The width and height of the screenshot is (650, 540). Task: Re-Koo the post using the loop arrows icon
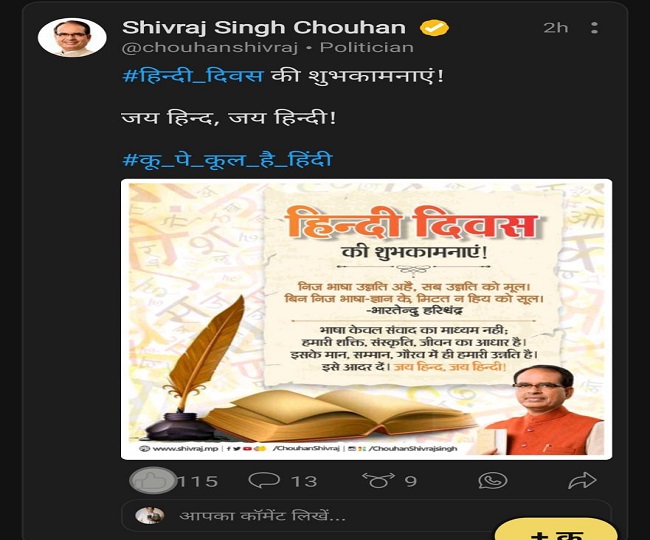(378, 480)
